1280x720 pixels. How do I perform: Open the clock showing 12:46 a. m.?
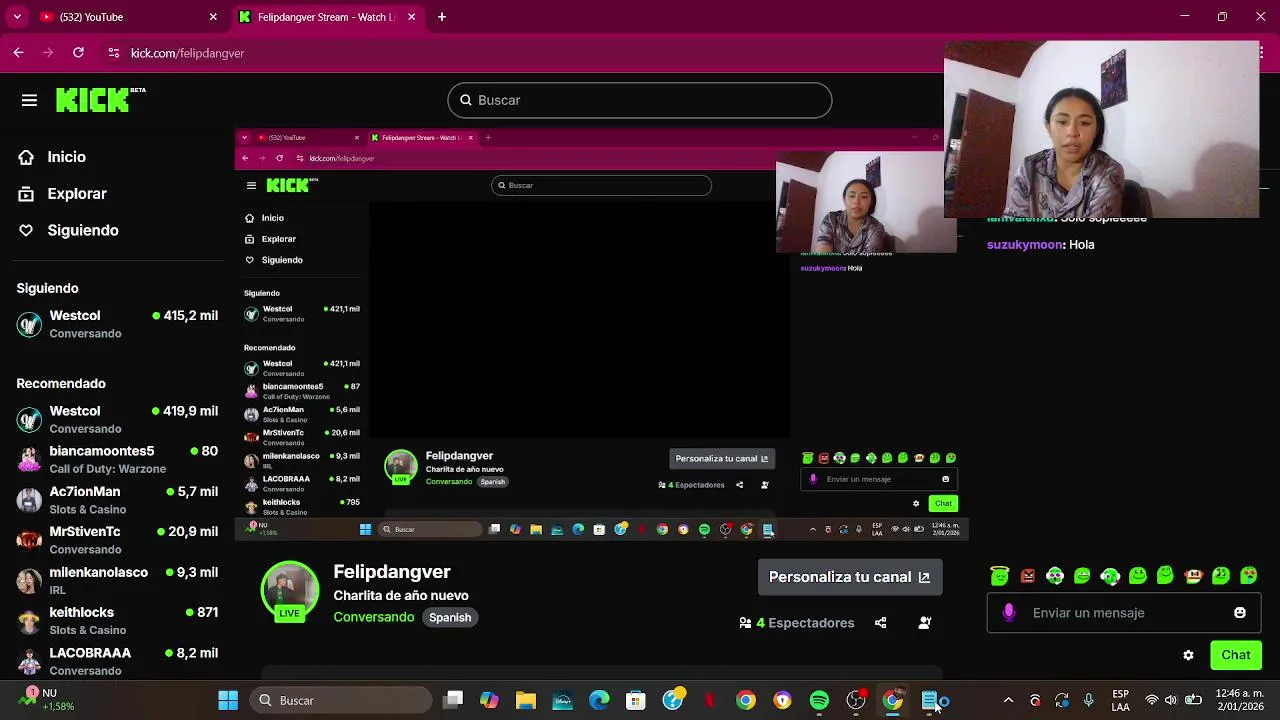point(1241,700)
